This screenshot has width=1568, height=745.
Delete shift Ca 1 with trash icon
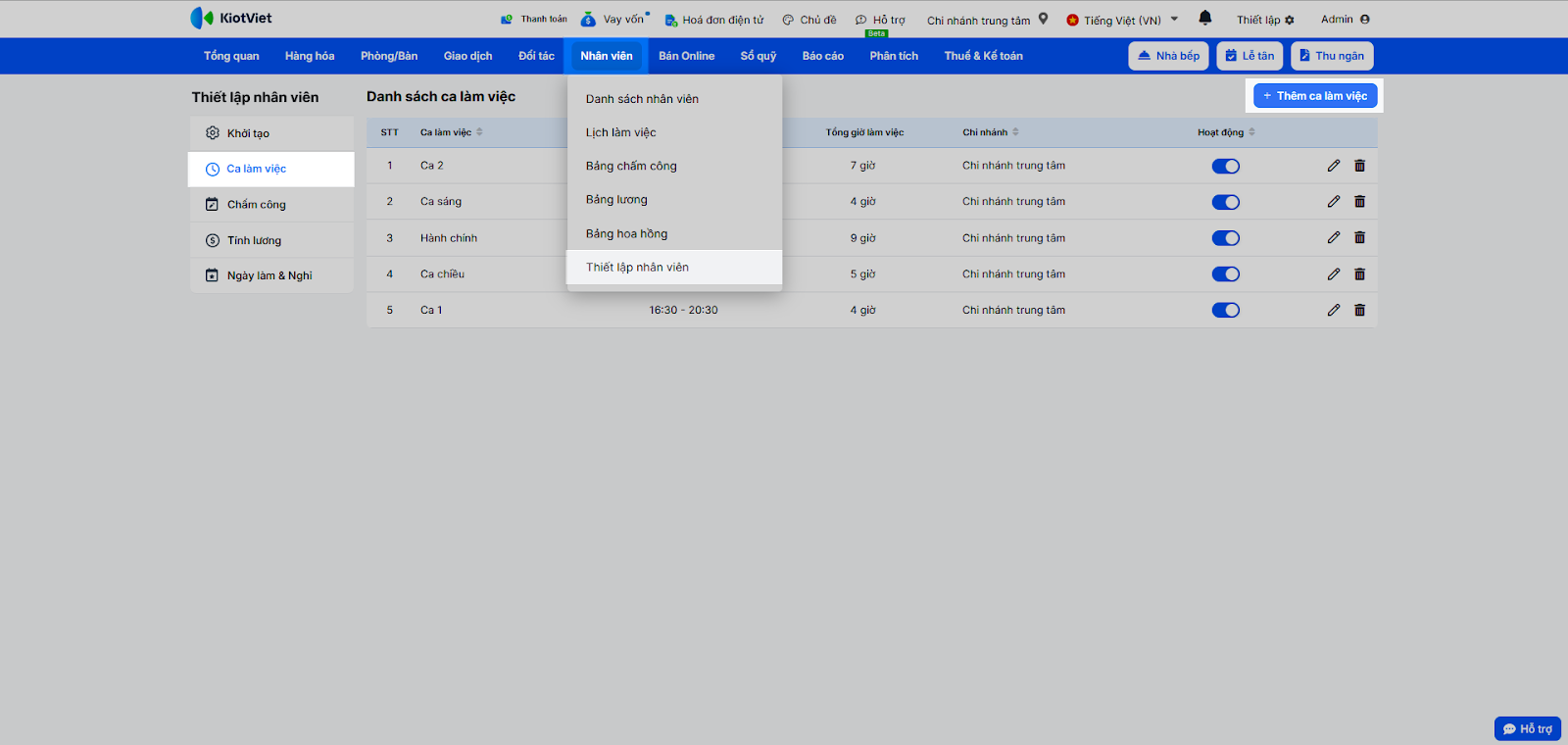1359,310
